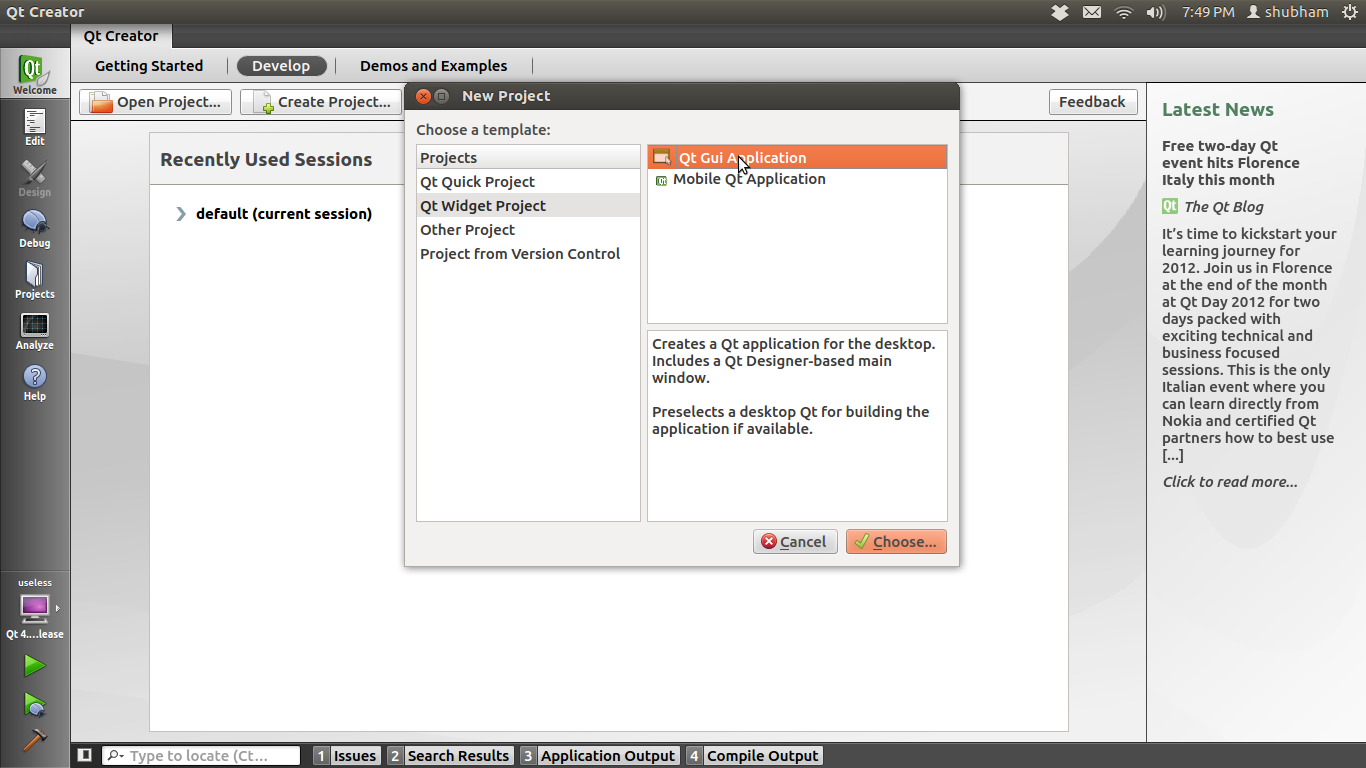Open the system gear menu
This screenshot has height=768, width=1366.
click(1350, 12)
